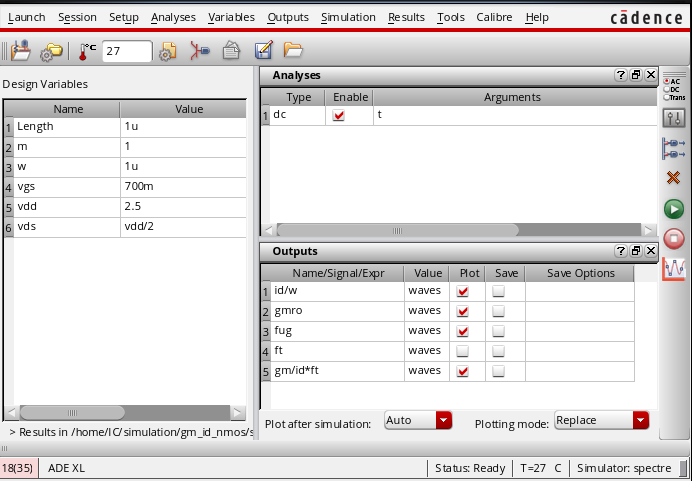Open the Calibre menu
The width and height of the screenshot is (692, 481).
coord(494,17)
